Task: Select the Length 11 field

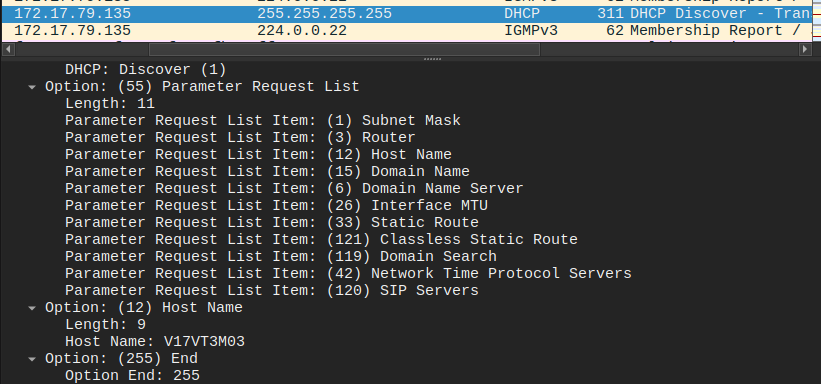Action: [x=110, y=104]
